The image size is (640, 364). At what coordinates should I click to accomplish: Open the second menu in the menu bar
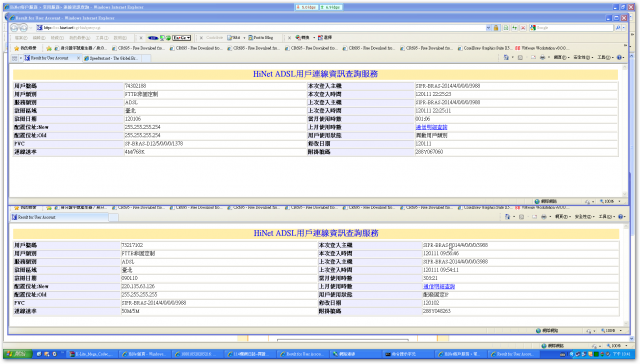click(x=40, y=38)
